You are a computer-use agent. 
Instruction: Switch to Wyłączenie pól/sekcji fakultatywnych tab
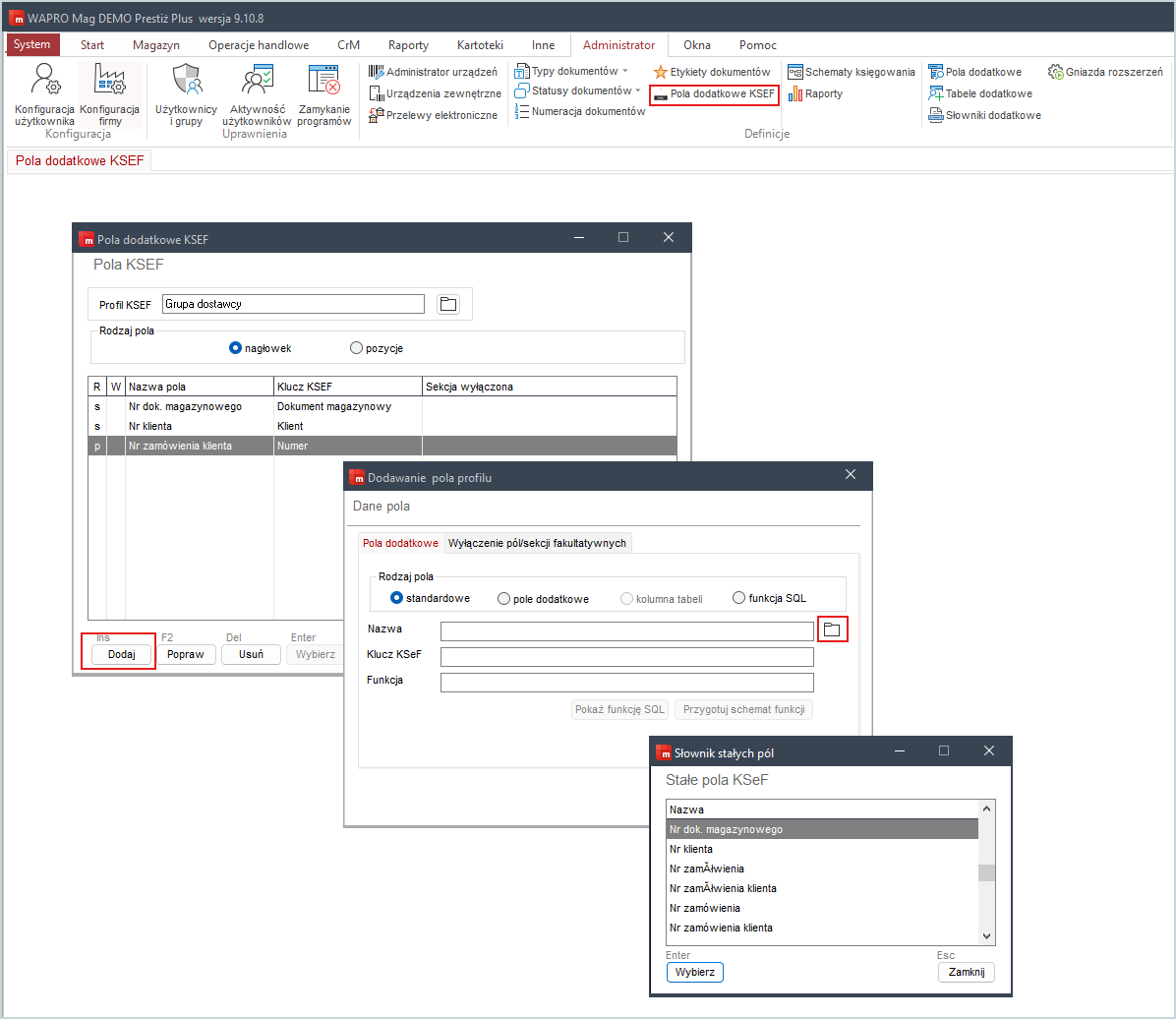tap(536, 543)
